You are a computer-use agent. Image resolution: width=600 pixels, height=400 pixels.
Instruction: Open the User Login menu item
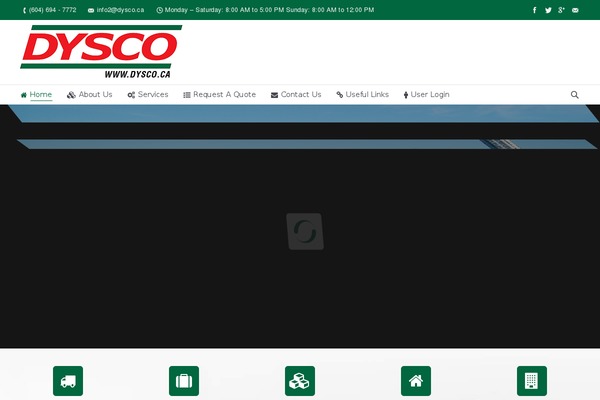point(426,95)
